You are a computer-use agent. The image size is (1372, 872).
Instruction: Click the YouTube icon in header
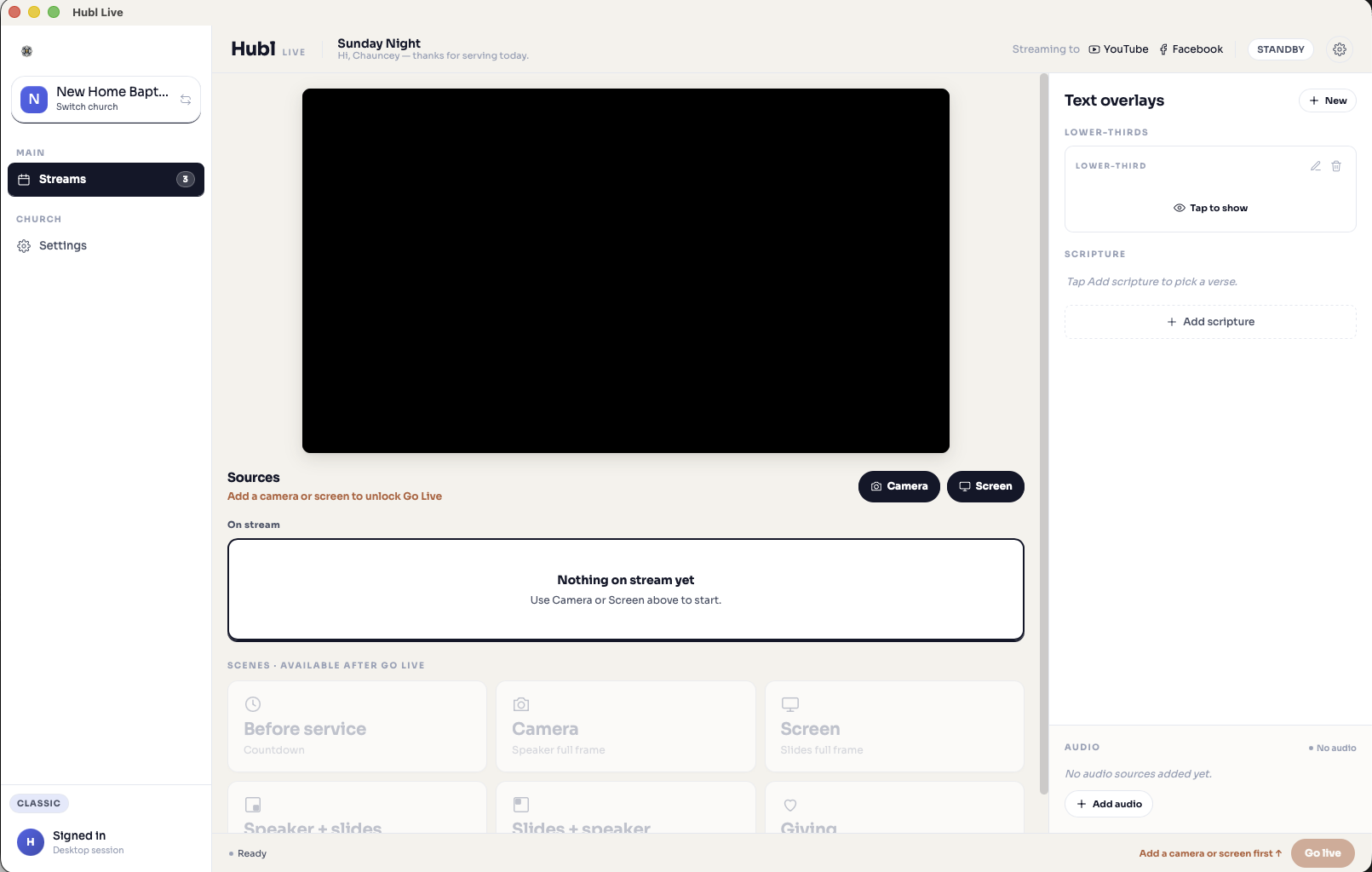(x=1094, y=49)
